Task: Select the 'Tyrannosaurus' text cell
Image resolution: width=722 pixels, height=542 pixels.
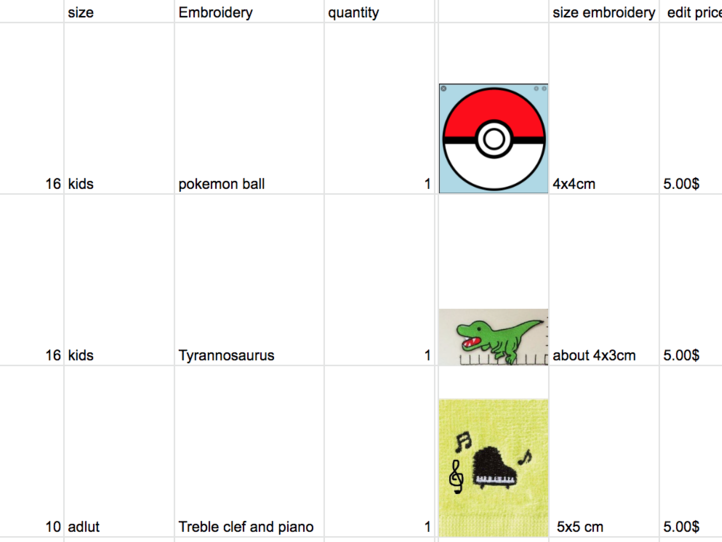Action: coord(249,280)
